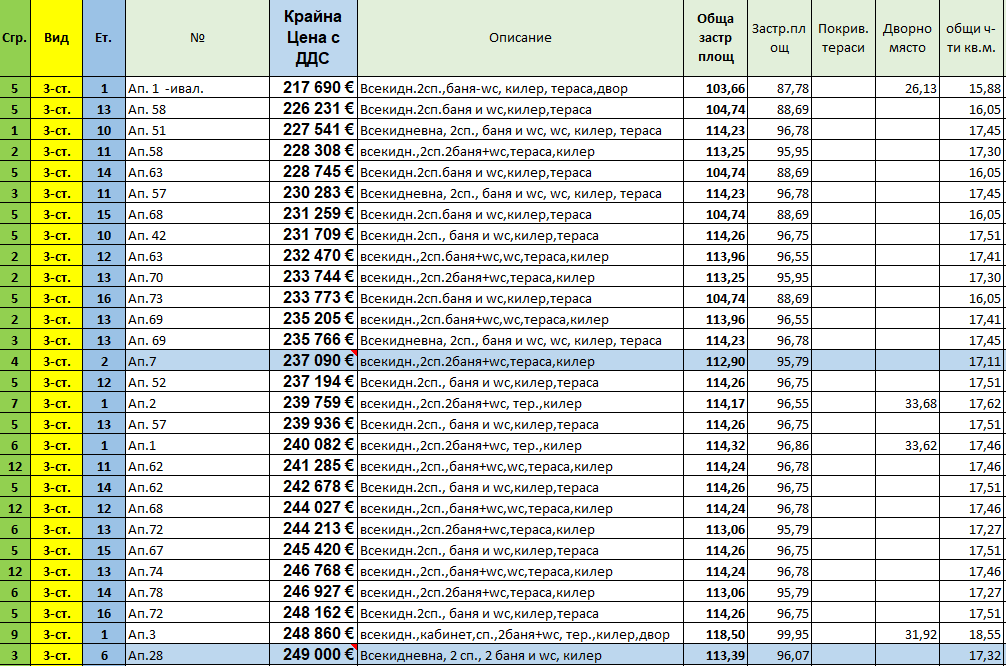Click the price '246 768 €'
This screenshot has width=1006, height=666.
[313, 571]
